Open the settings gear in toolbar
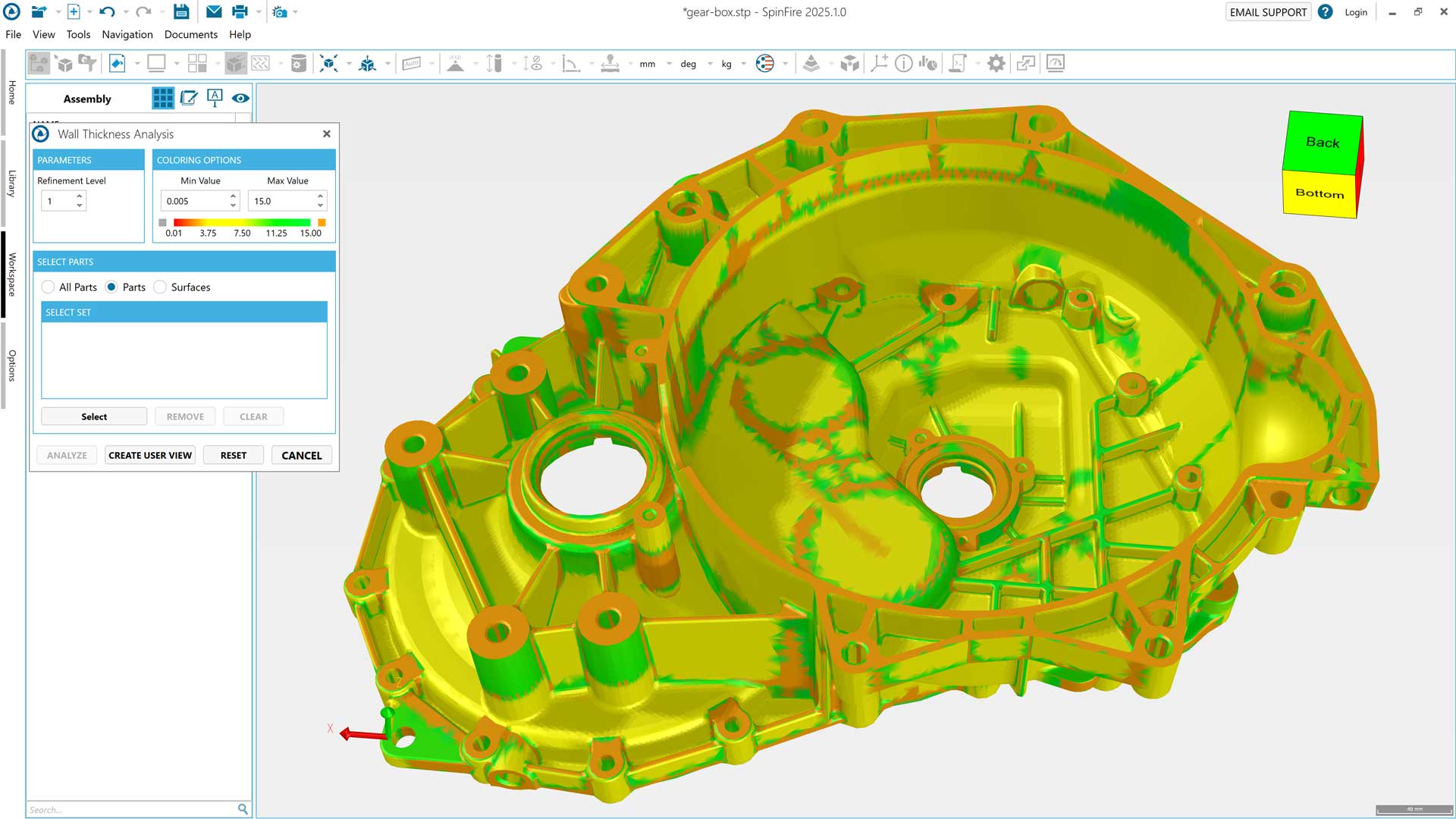Viewport: 1456px width, 819px height. tap(996, 64)
